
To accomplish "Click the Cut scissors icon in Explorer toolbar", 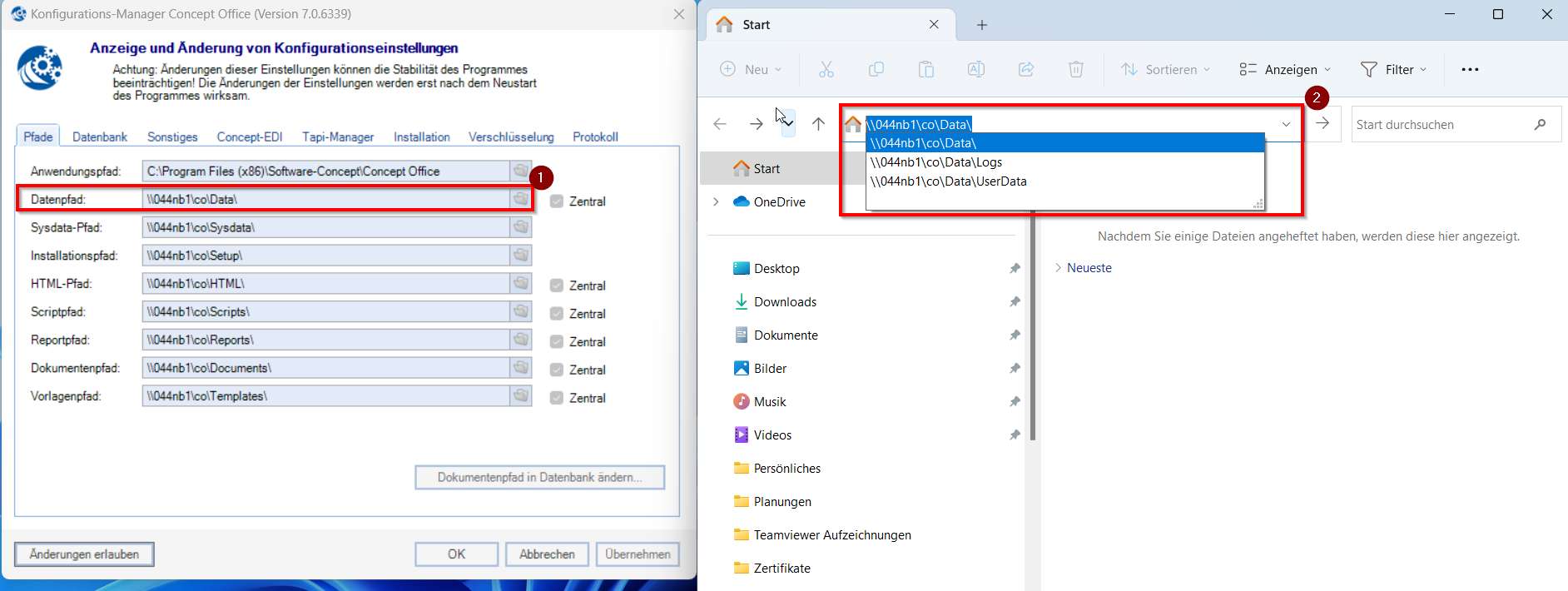I will (x=826, y=69).
